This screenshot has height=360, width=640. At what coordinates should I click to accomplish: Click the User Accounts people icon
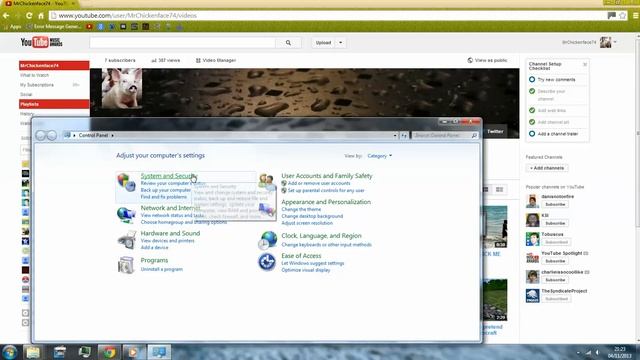pyautogui.click(x=267, y=181)
